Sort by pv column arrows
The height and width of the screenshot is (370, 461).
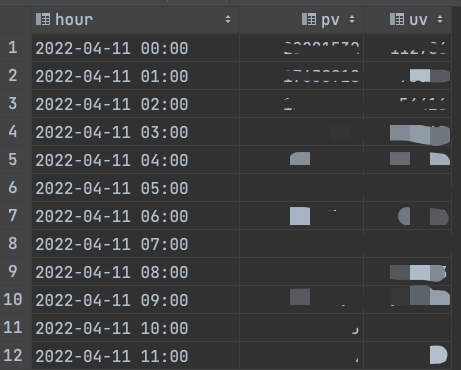(x=352, y=19)
